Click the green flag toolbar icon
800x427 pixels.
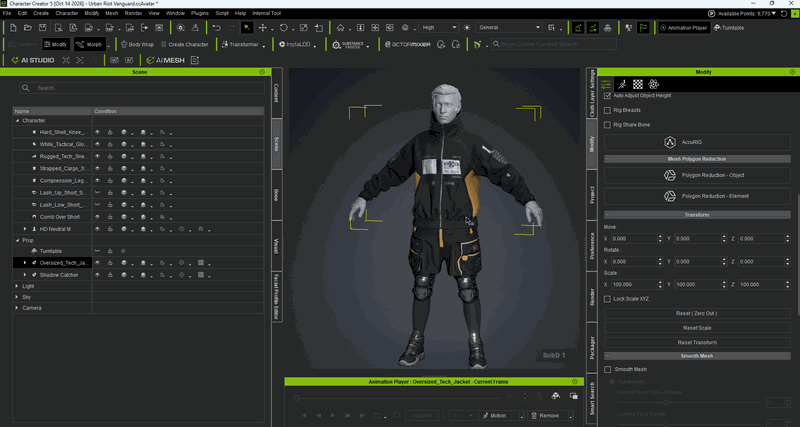(643, 28)
